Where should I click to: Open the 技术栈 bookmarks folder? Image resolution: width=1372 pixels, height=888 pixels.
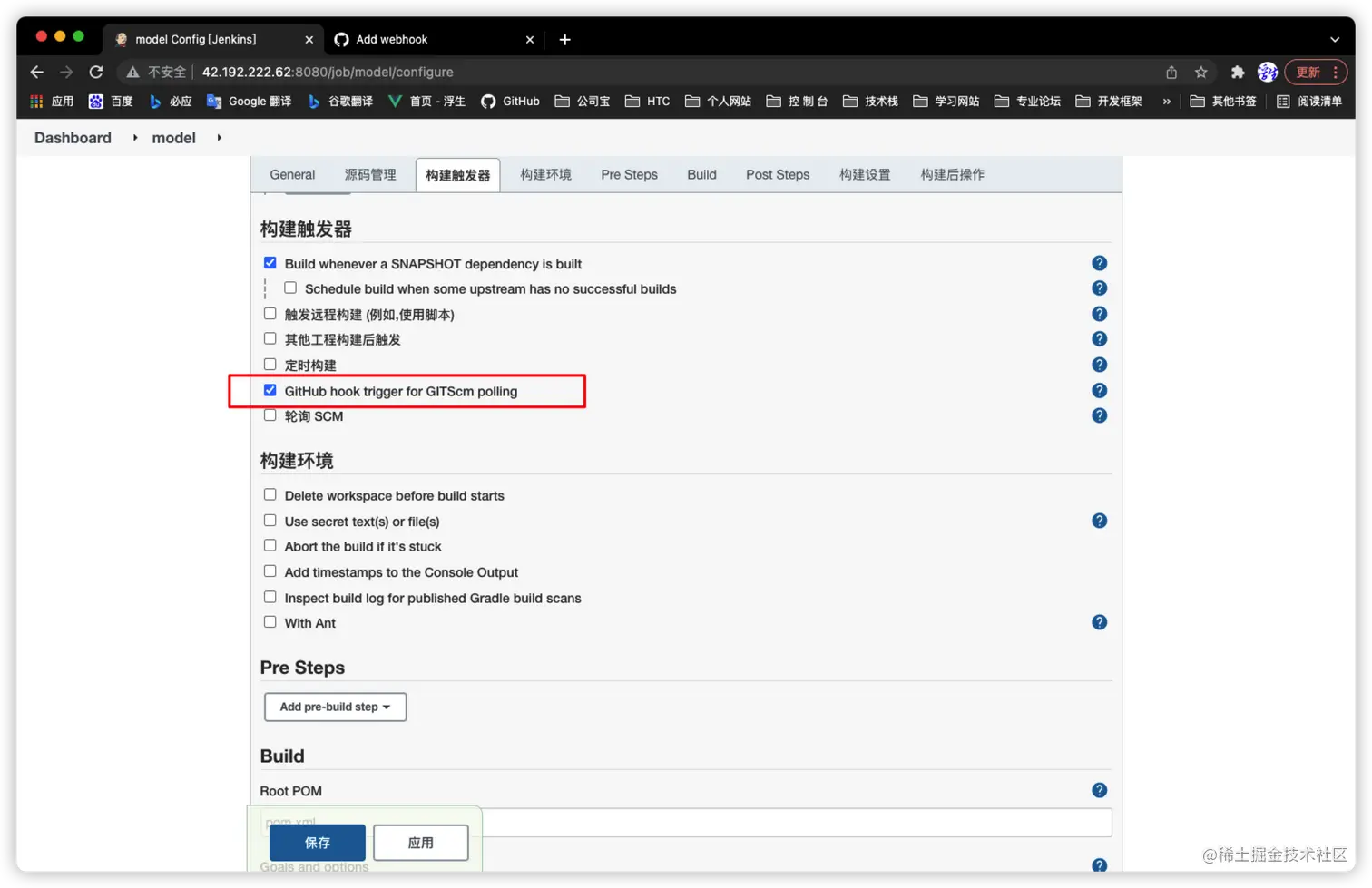870,102
